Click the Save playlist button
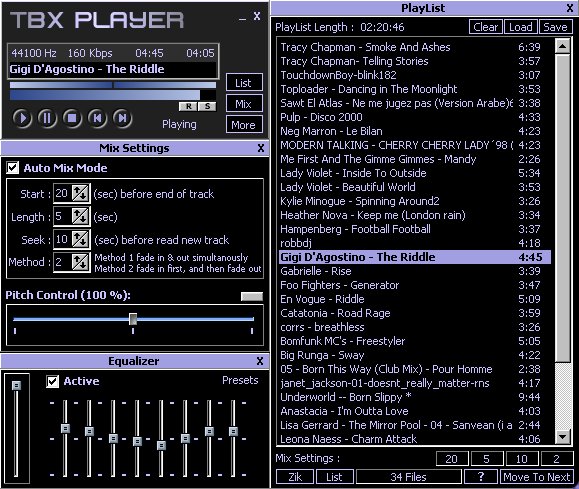Screen dimensions: 579x489 (555, 27)
